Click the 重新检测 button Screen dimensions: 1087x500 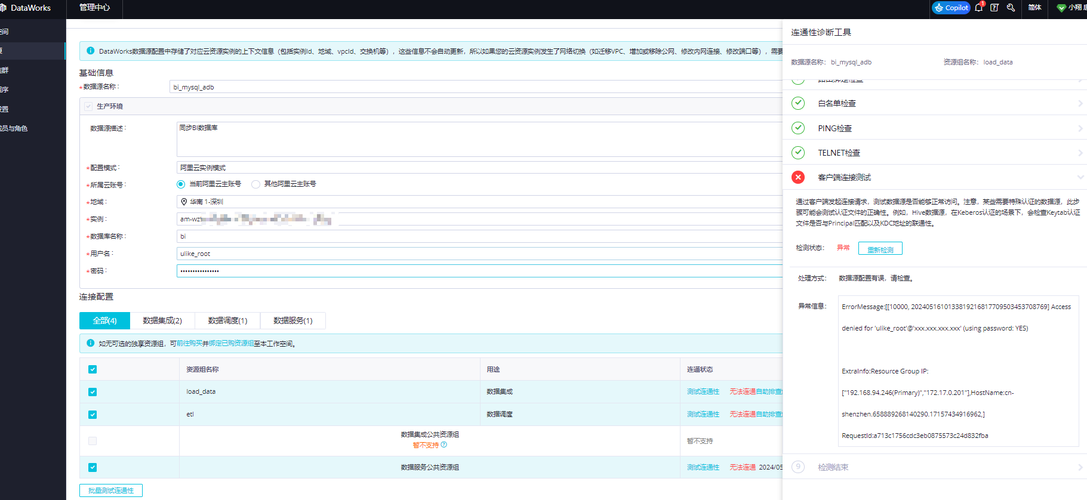click(880, 248)
